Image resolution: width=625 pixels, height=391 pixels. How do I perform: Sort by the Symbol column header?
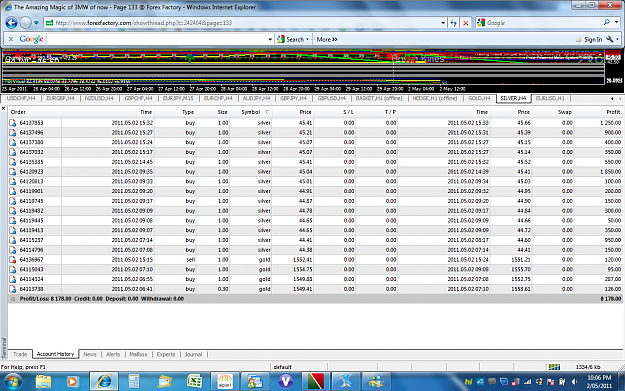pyautogui.click(x=251, y=112)
